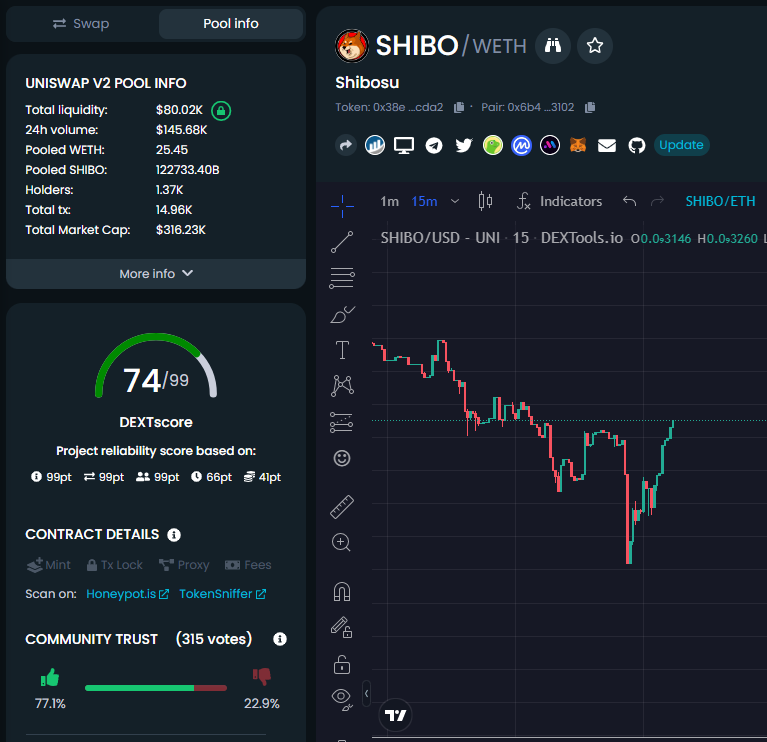Image resolution: width=767 pixels, height=742 pixels.
Task: Click the COMMUNITY TRUST info icon
Action: [x=280, y=639]
